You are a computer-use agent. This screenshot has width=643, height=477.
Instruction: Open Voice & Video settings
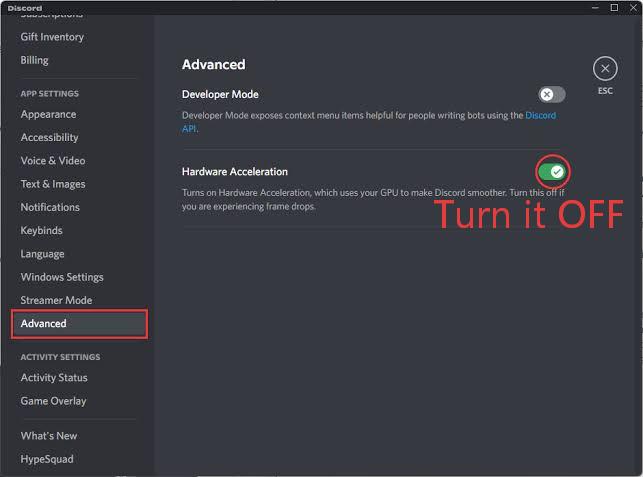pos(53,161)
